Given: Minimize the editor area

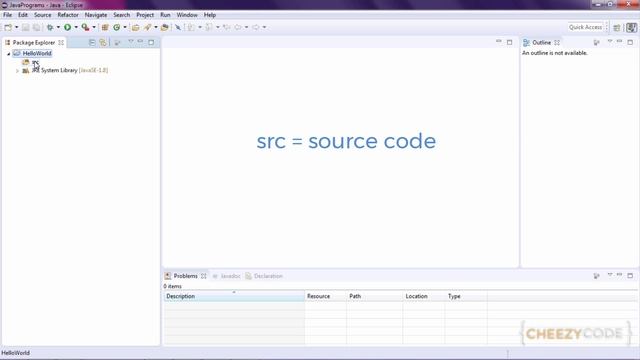Looking at the screenshot, I should (x=499, y=42).
